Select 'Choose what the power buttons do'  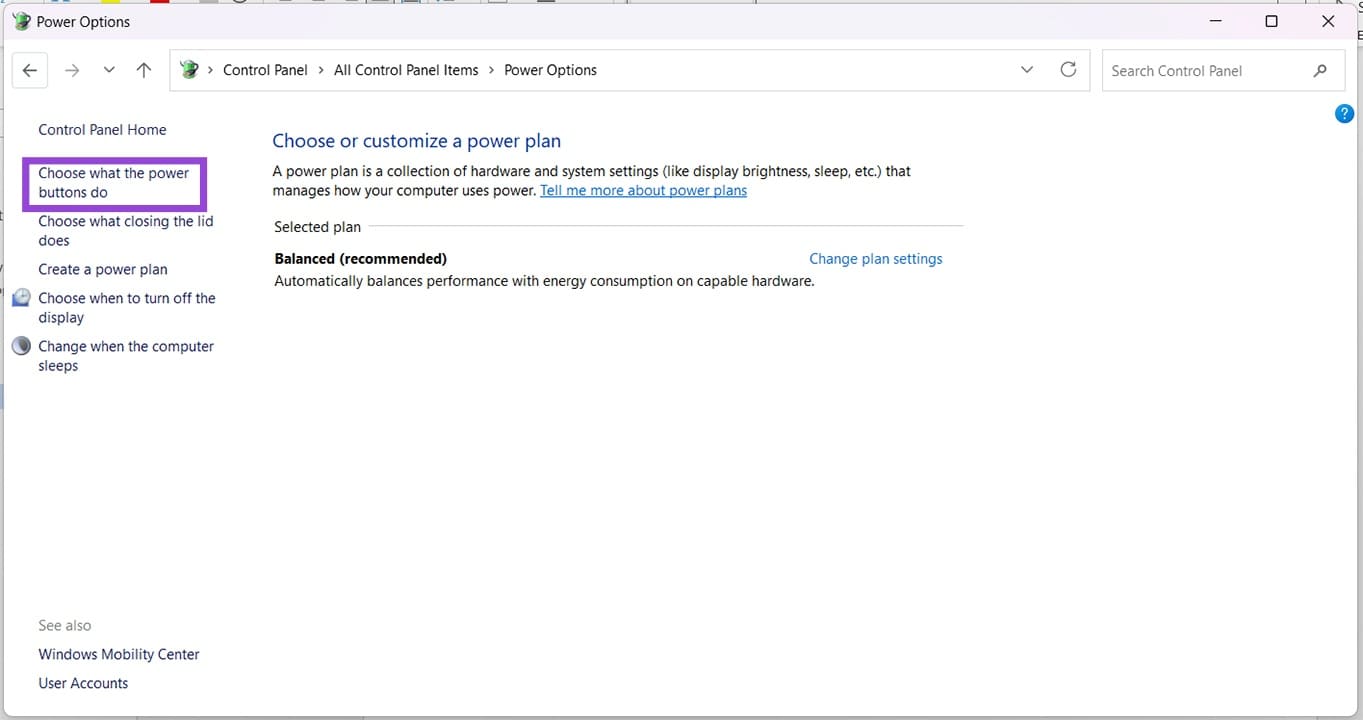[x=113, y=182]
